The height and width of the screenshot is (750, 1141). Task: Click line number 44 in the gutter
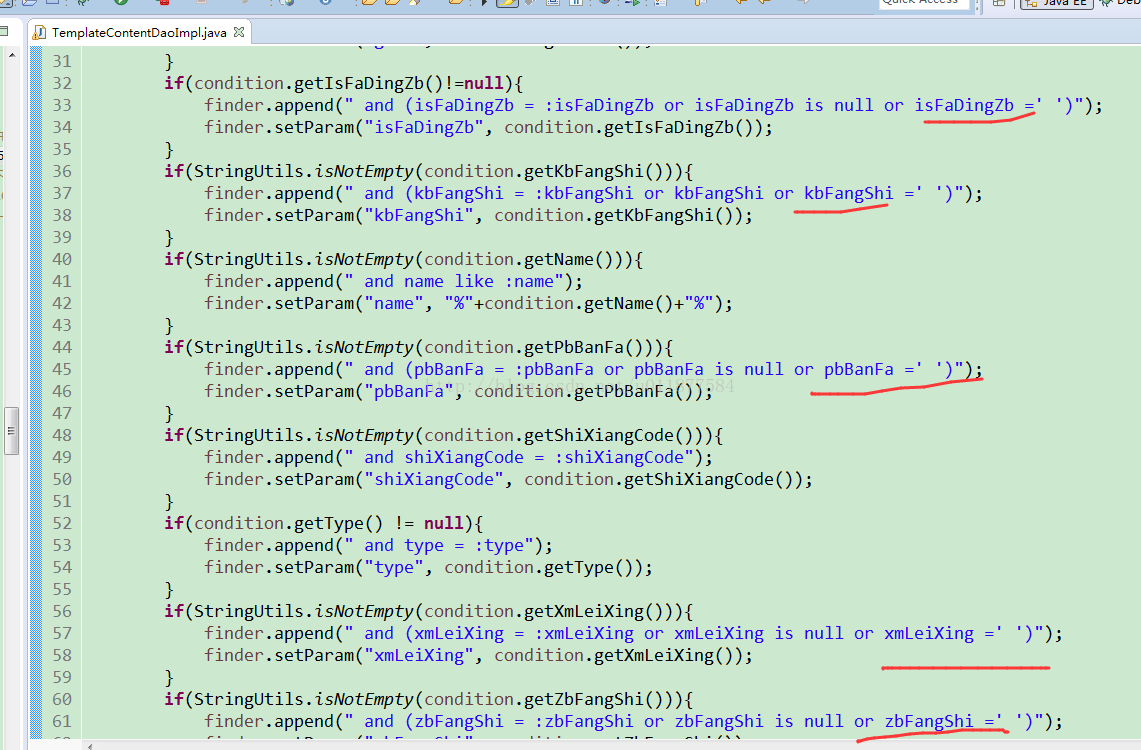pyautogui.click(x=62, y=347)
